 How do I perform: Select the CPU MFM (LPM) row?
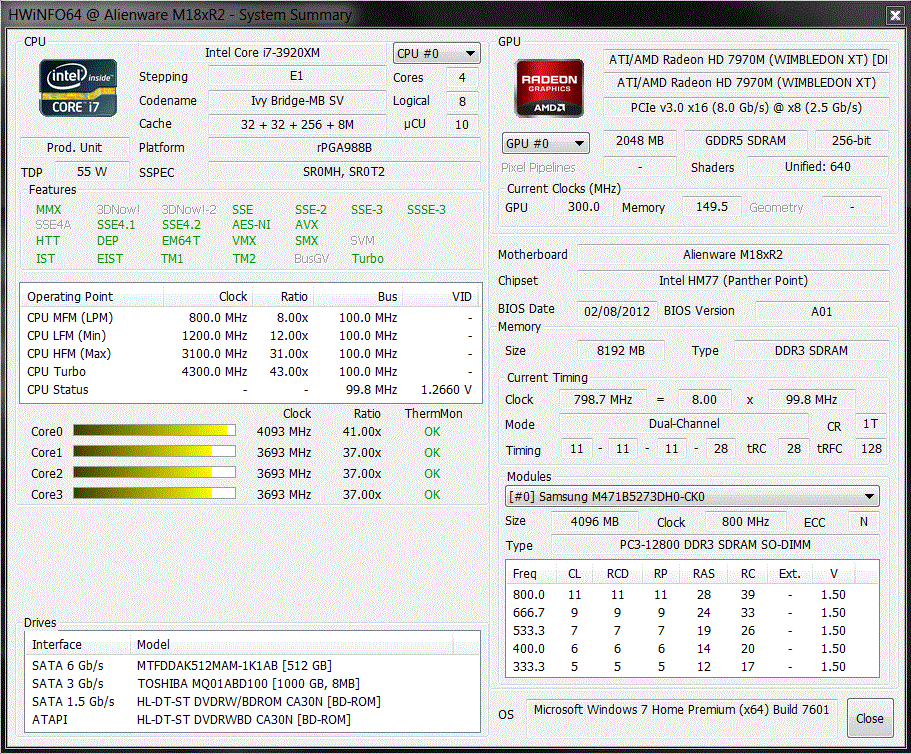tap(251, 318)
